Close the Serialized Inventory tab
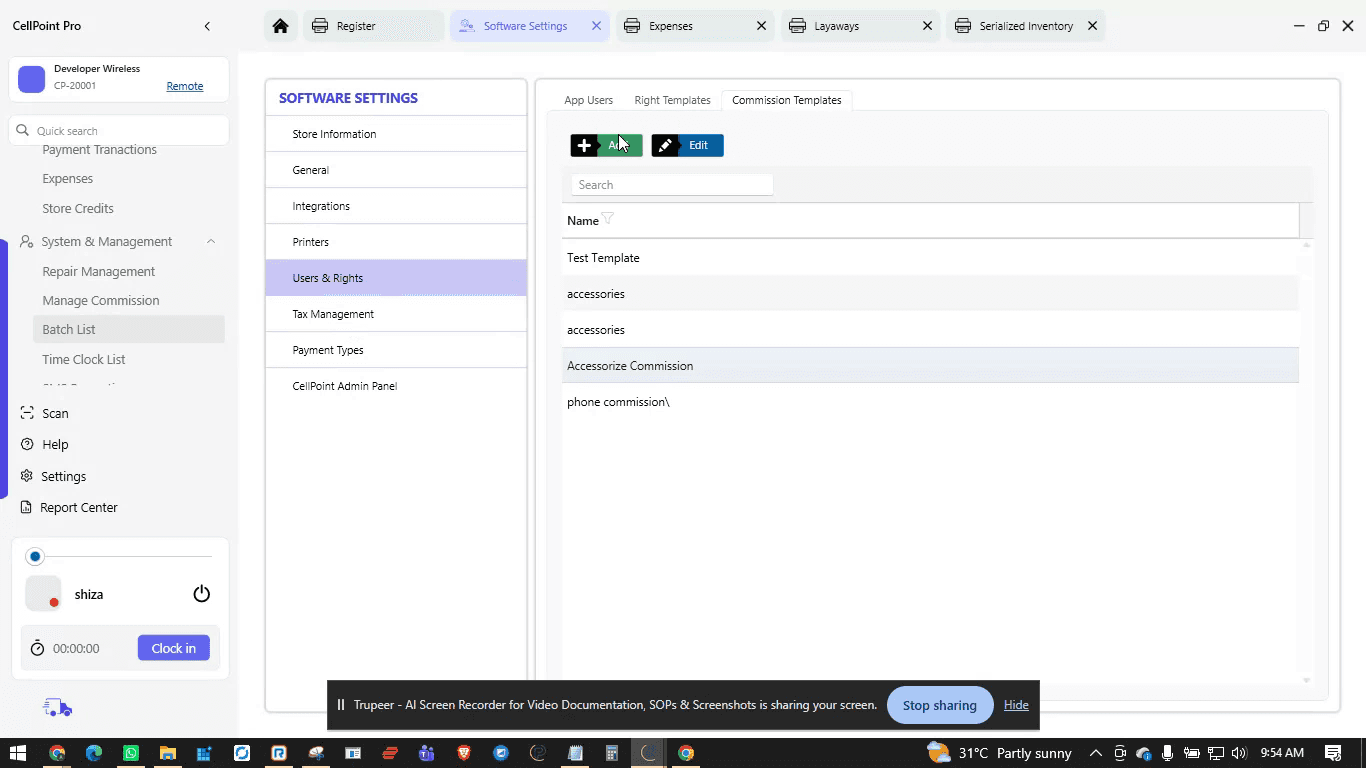Viewport: 1366px width, 768px height. pos(1092,26)
